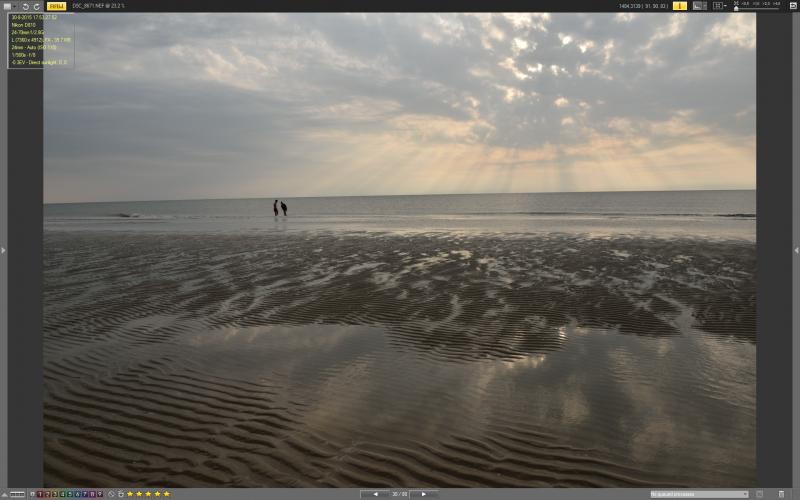The width and height of the screenshot is (800, 500).
Task: Expand the right side panel arrow
Action: pos(796,250)
